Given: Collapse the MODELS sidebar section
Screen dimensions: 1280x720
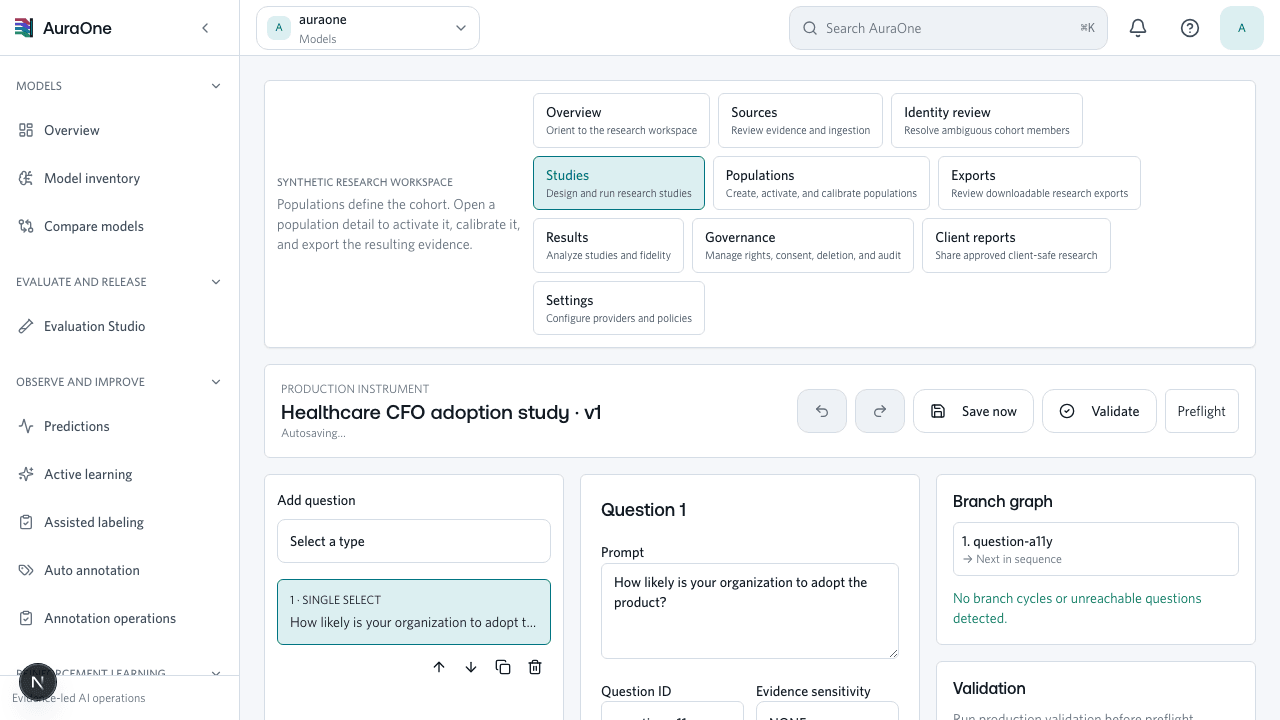Looking at the screenshot, I should click(216, 86).
